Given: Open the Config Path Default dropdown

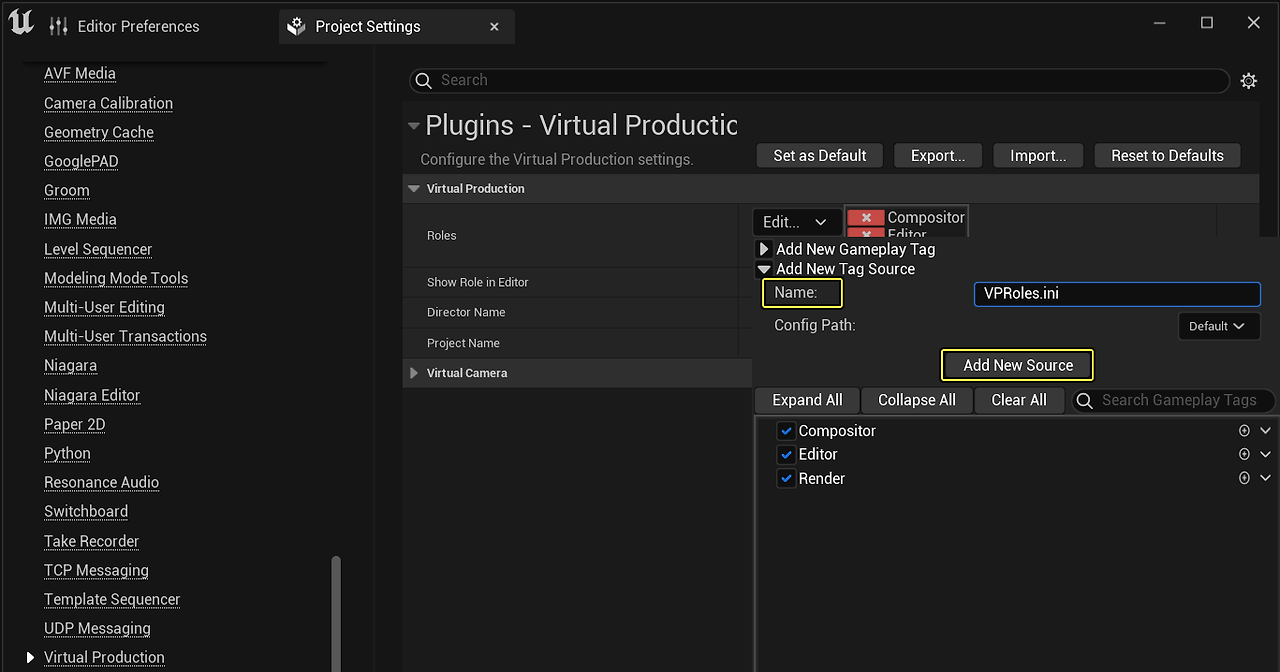Looking at the screenshot, I should (1218, 326).
